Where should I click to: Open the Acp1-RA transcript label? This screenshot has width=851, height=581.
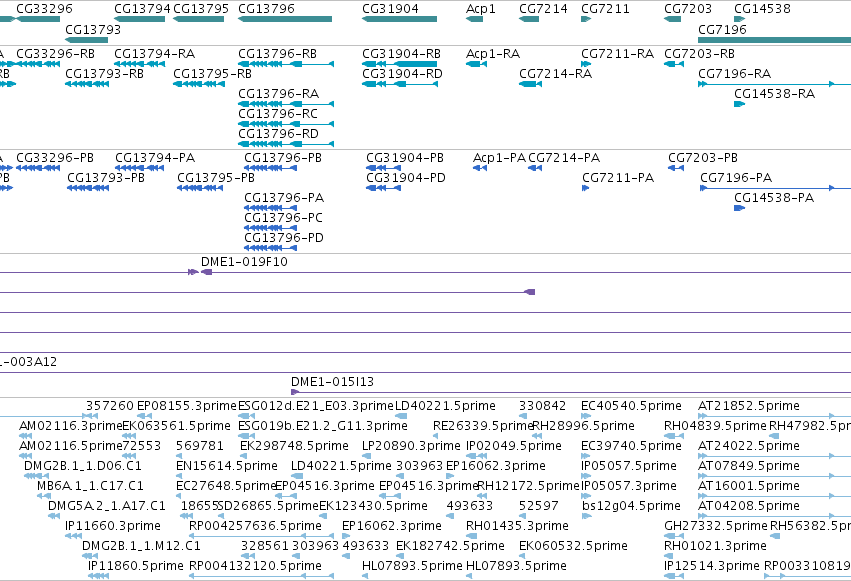click(x=493, y=54)
